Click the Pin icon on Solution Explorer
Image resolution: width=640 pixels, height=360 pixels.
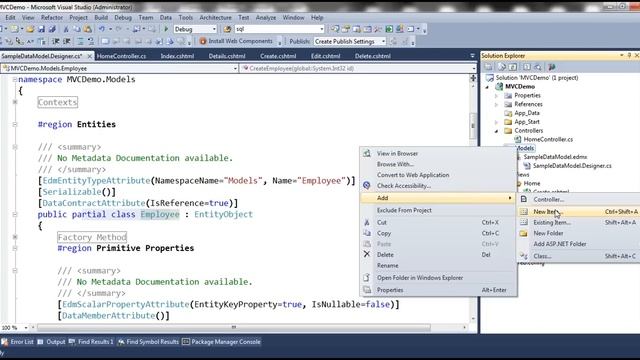coord(629,56)
